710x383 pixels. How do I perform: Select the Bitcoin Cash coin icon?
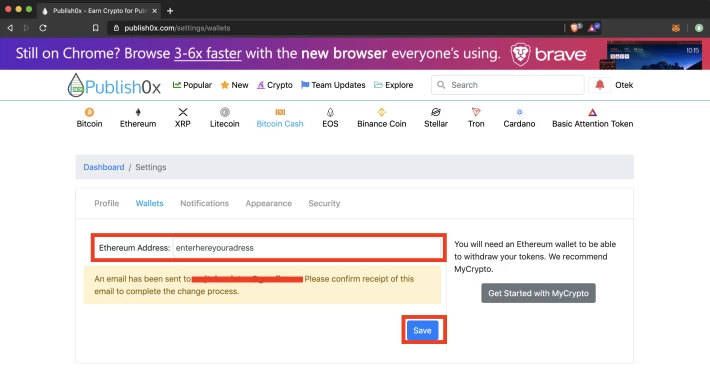280,112
